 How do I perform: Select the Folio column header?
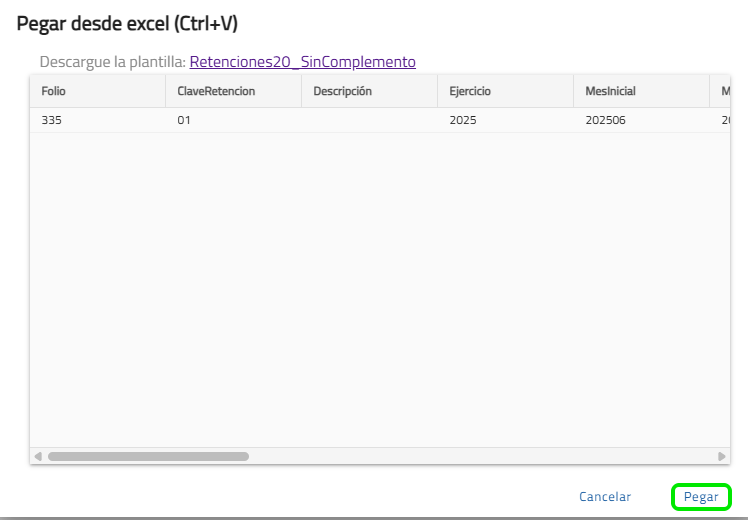(x=97, y=91)
